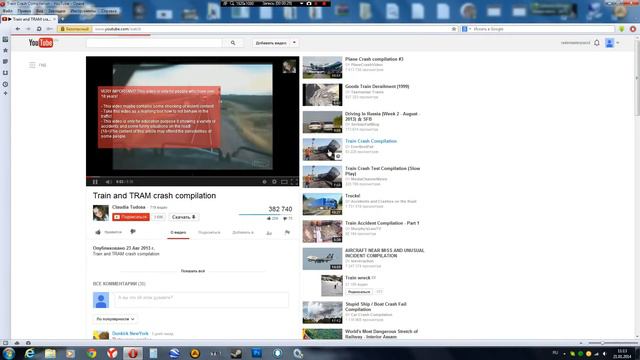Open the 'AIRCRAFT NEAR MISS' suggested video
This screenshot has width=640, height=360.
click(x=384, y=253)
